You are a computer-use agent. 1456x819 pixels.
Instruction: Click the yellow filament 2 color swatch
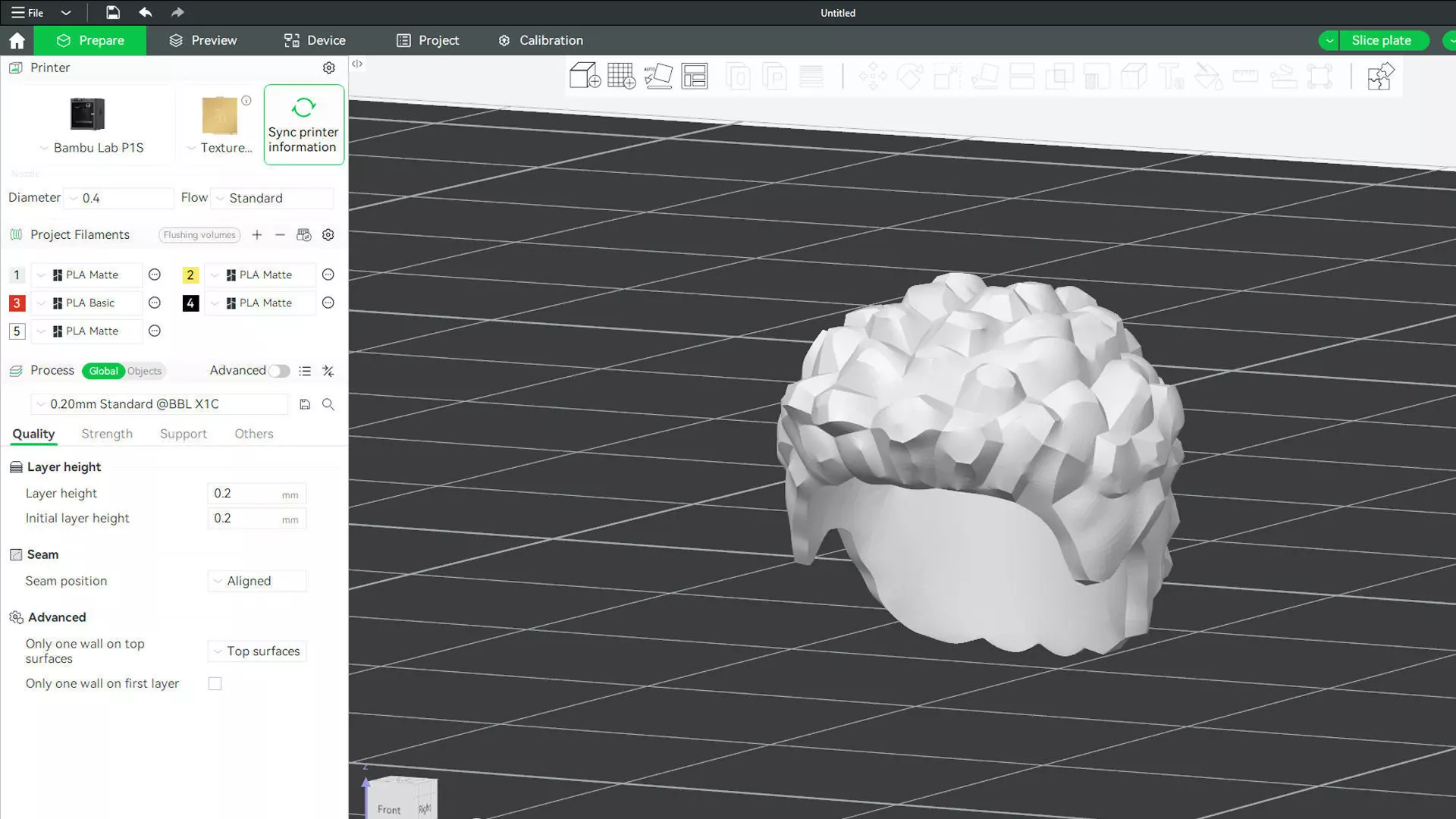coord(190,275)
